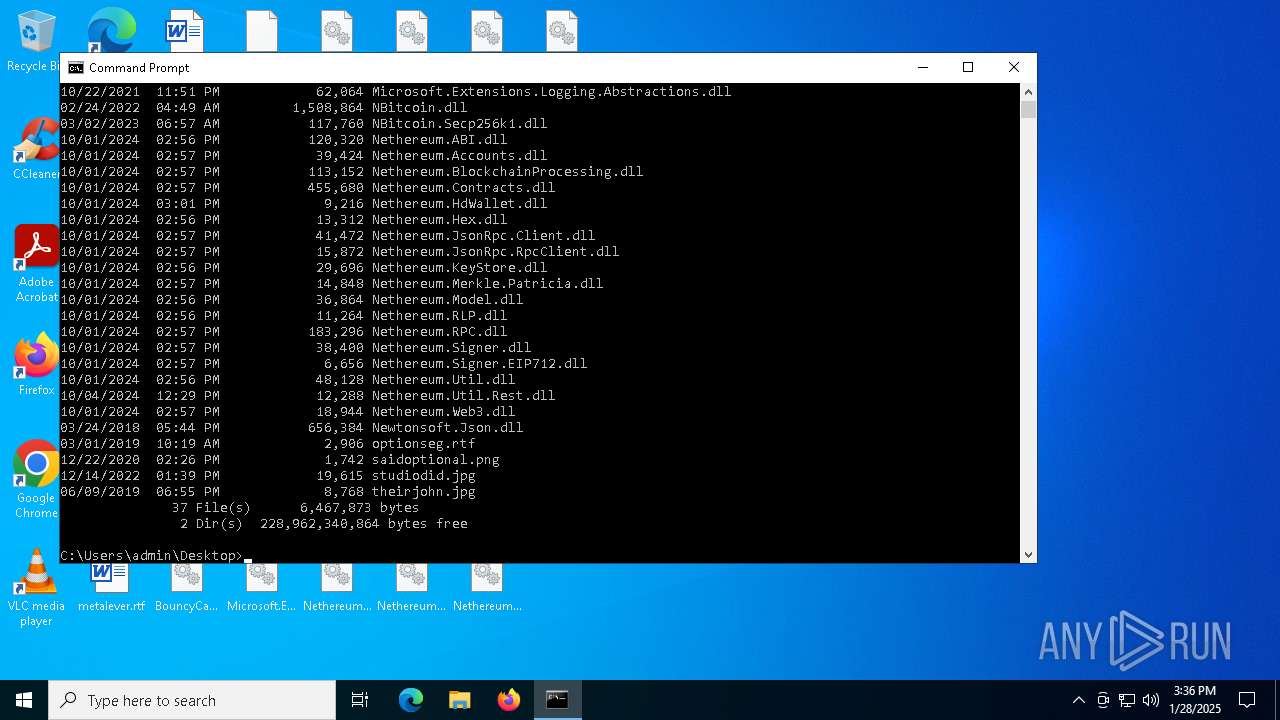The width and height of the screenshot is (1280, 720).
Task: Click the Nethereum.RLP.dll entry
Action: pyautogui.click(x=440, y=316)
